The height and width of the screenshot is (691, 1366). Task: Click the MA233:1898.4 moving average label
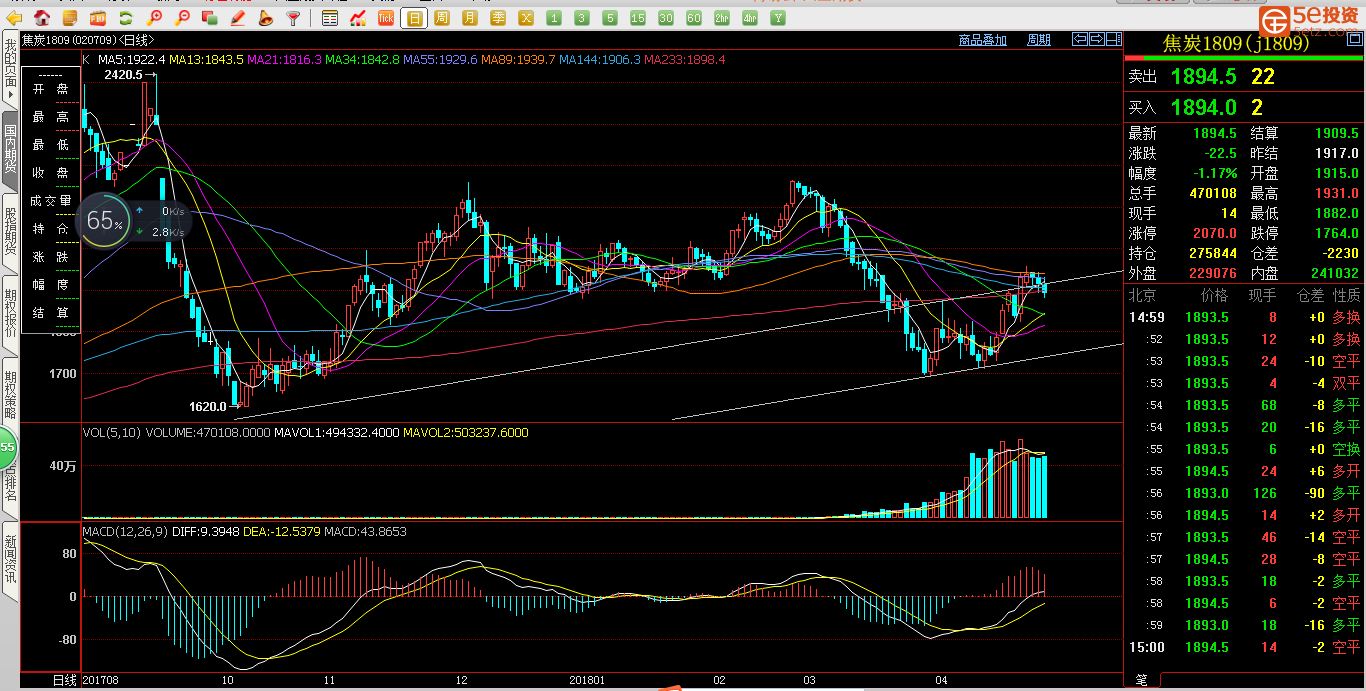[685, 60]
